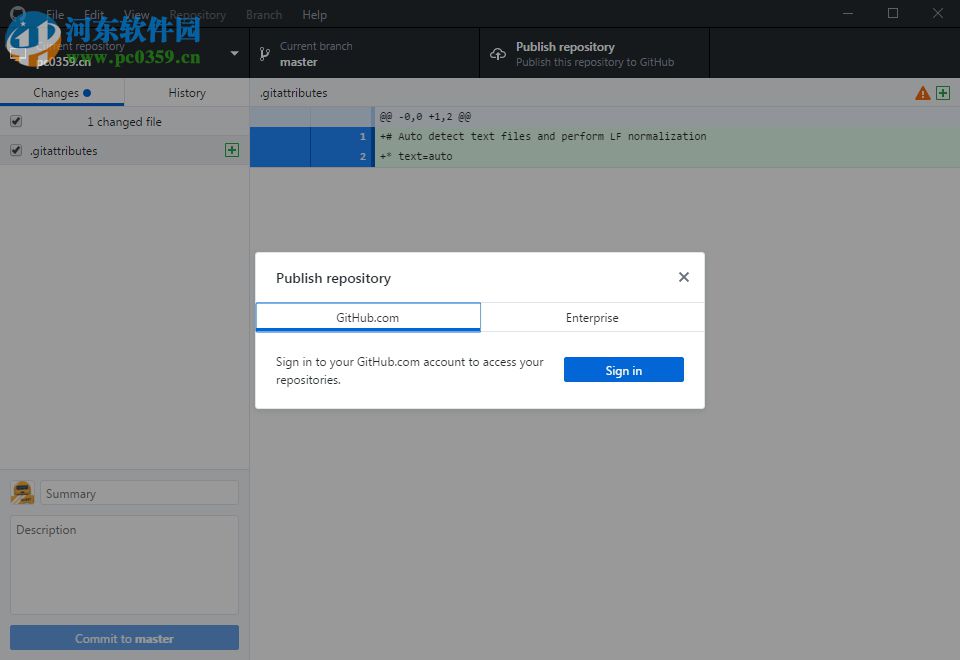Open the Repository menu
The height and width of the screenshot is (660, 960).
(x=197, y=14)
